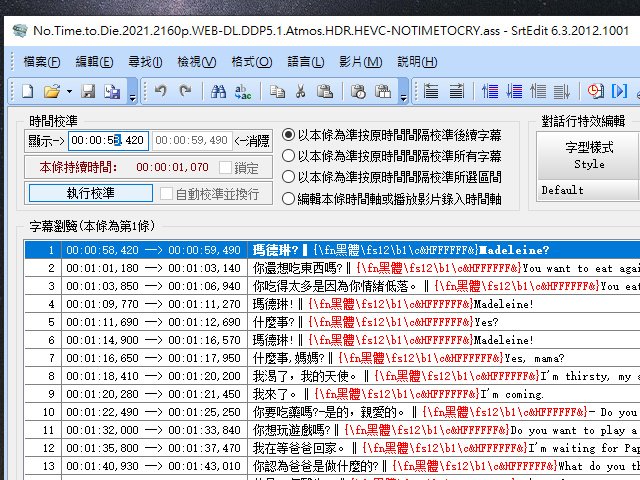Open Find with the binoculars icon
Image resolution: width=640 pixels, height=480 pixels.
click(x=218, y=91)
